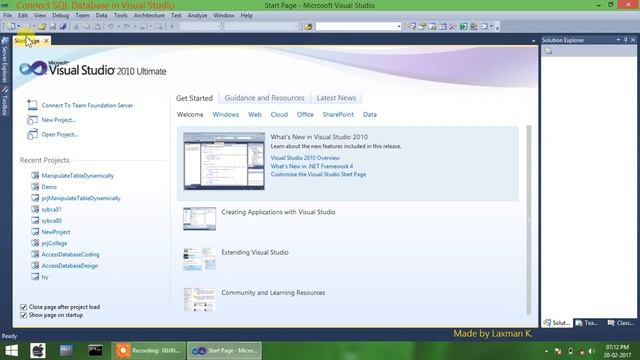Image resolution: width=640 pixels, height=360 pixels.
Task: Open the Solution Explorer window position dropdown
Action: point(618,40)
